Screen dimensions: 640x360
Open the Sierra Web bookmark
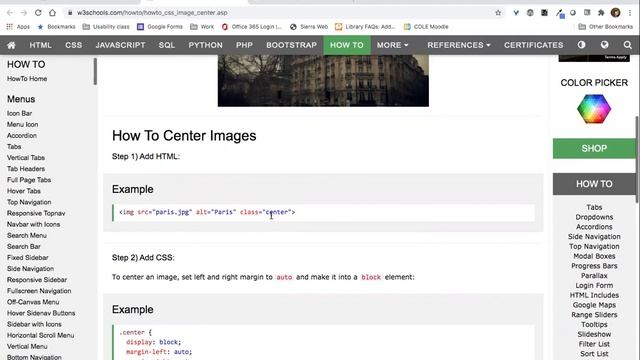pos(309,27)
